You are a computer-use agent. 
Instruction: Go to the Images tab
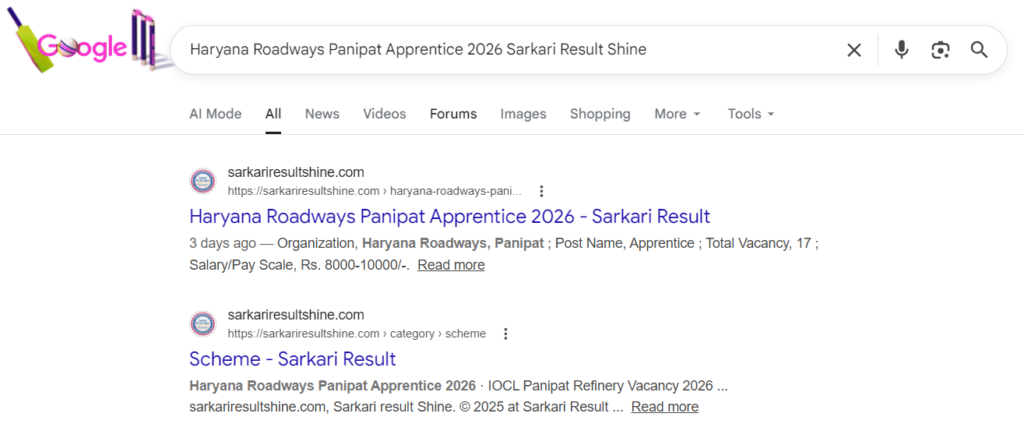pos(523,114)
